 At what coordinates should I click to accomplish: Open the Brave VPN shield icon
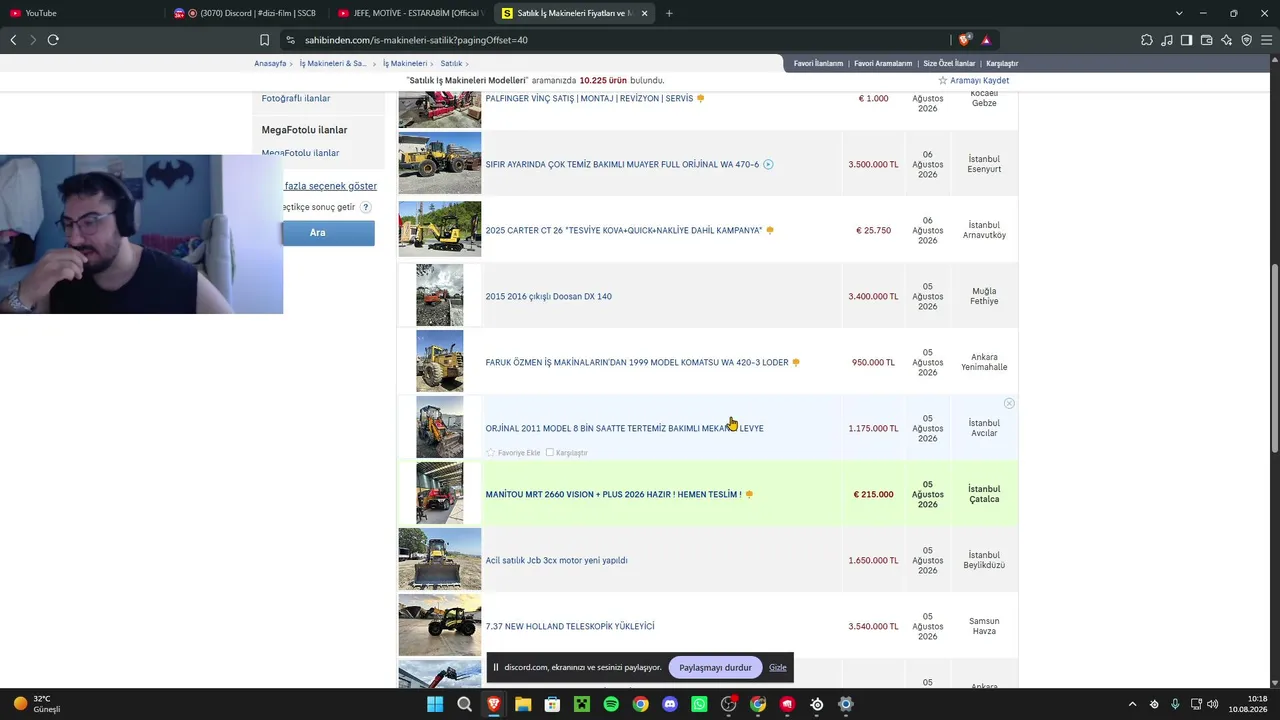(1247, 40)
